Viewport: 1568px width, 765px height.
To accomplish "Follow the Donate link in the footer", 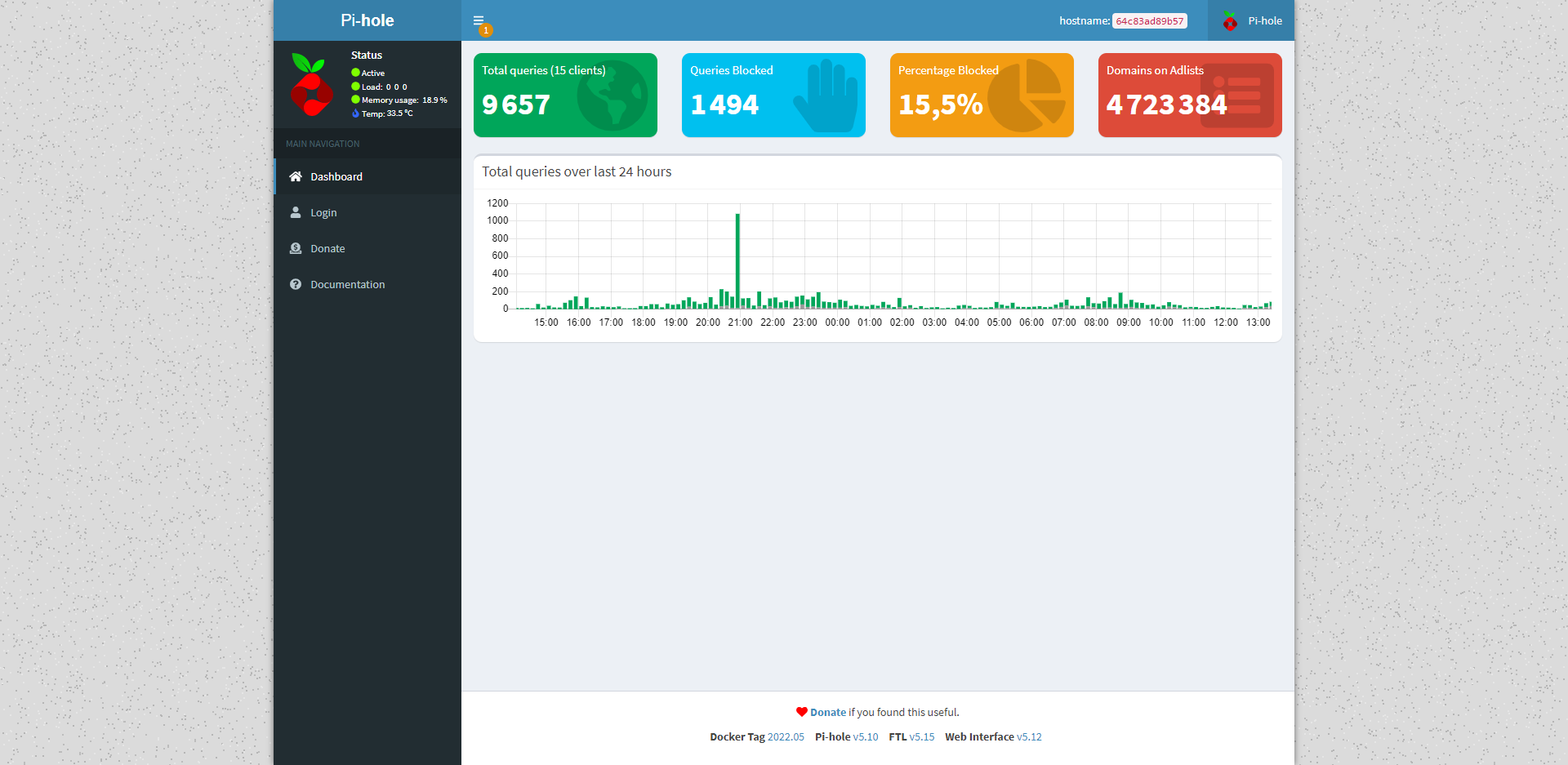I will [827, 713].
